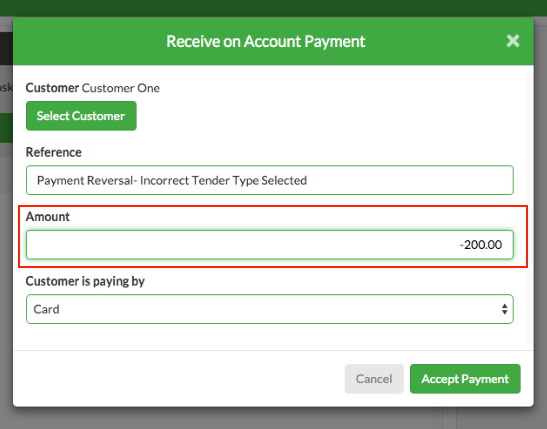Click the Customer is paying by label
The height and width of the screenshot is (429, 547).
point(85,281)
